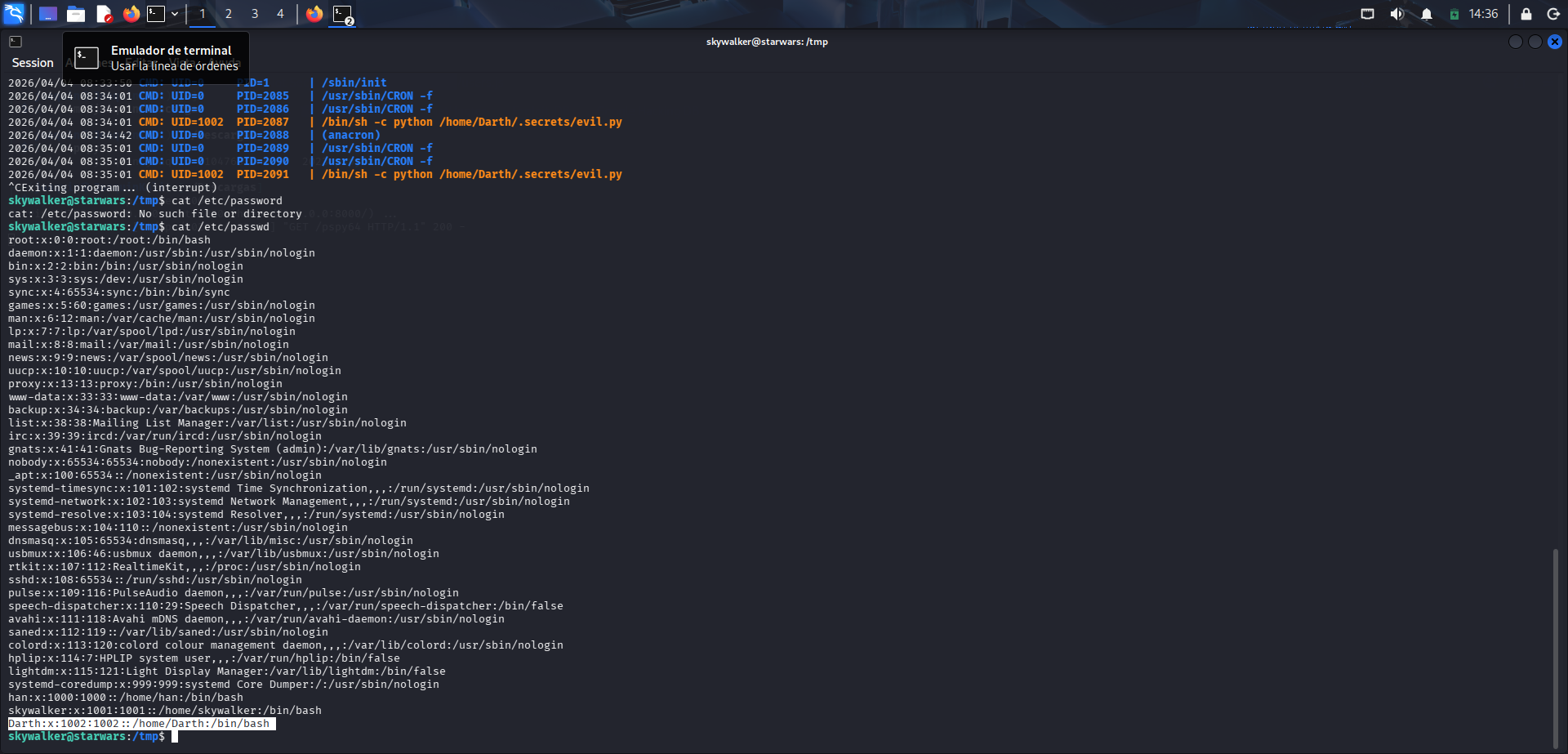Focus the running Firefox taskbar window

[314, 14]
